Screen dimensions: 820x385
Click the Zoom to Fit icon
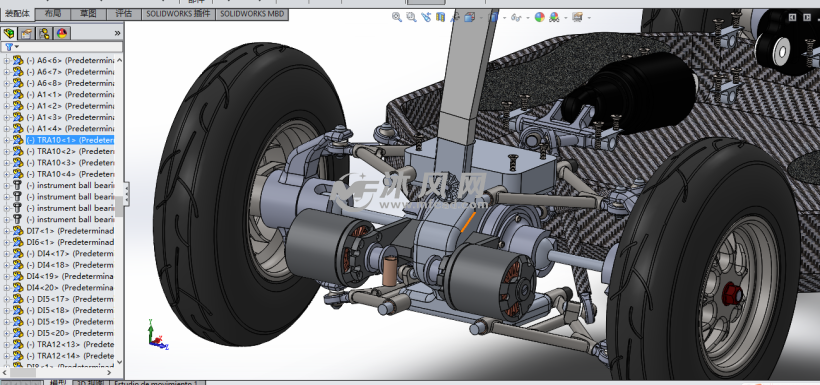pos(397,17)
